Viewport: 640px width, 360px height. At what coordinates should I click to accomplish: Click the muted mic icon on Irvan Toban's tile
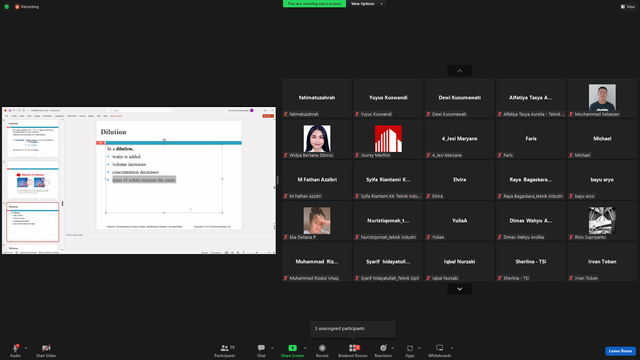click(x=571, y=278)
